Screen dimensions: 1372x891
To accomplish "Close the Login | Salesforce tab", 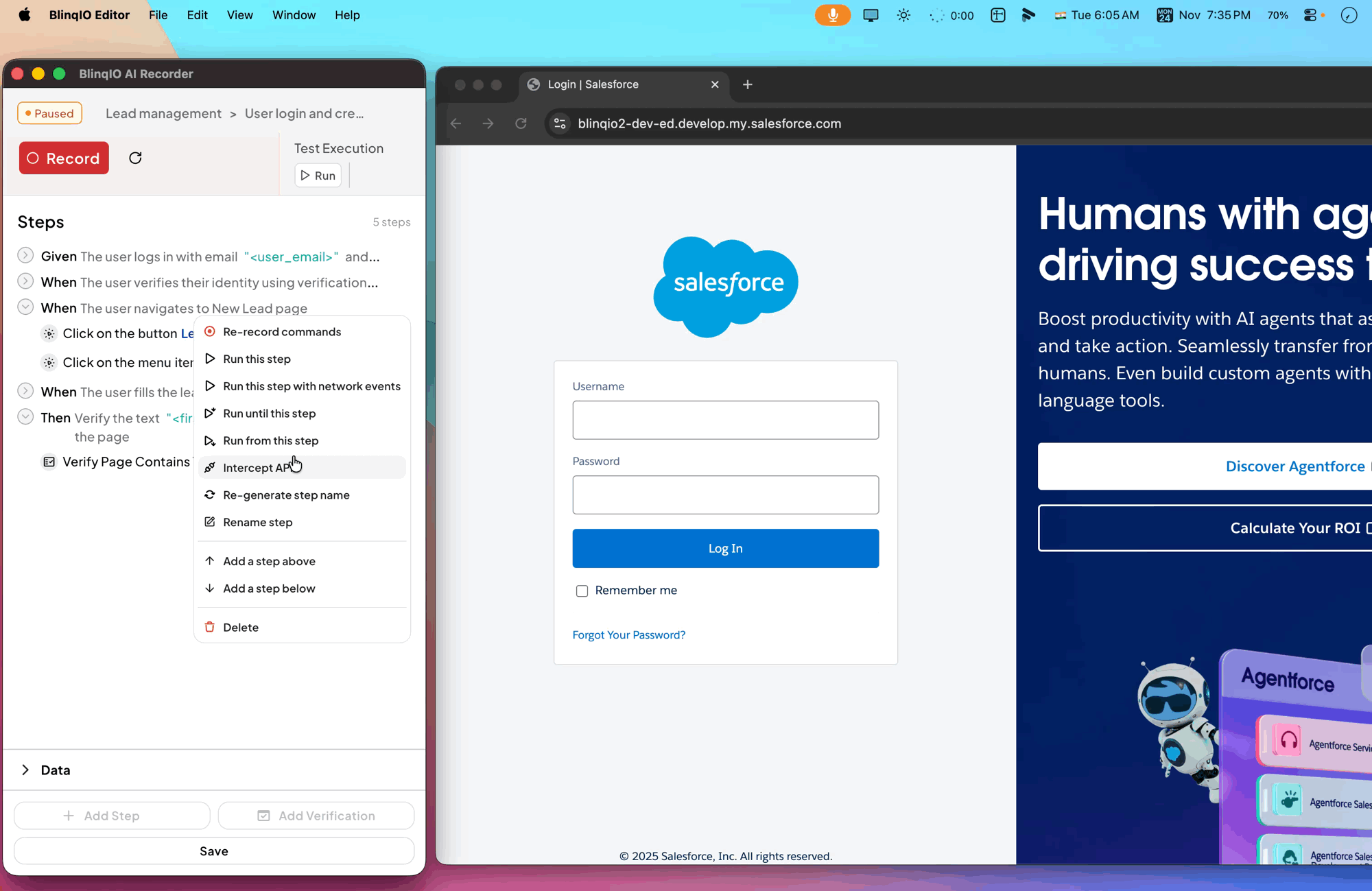I will click(715, 84).
